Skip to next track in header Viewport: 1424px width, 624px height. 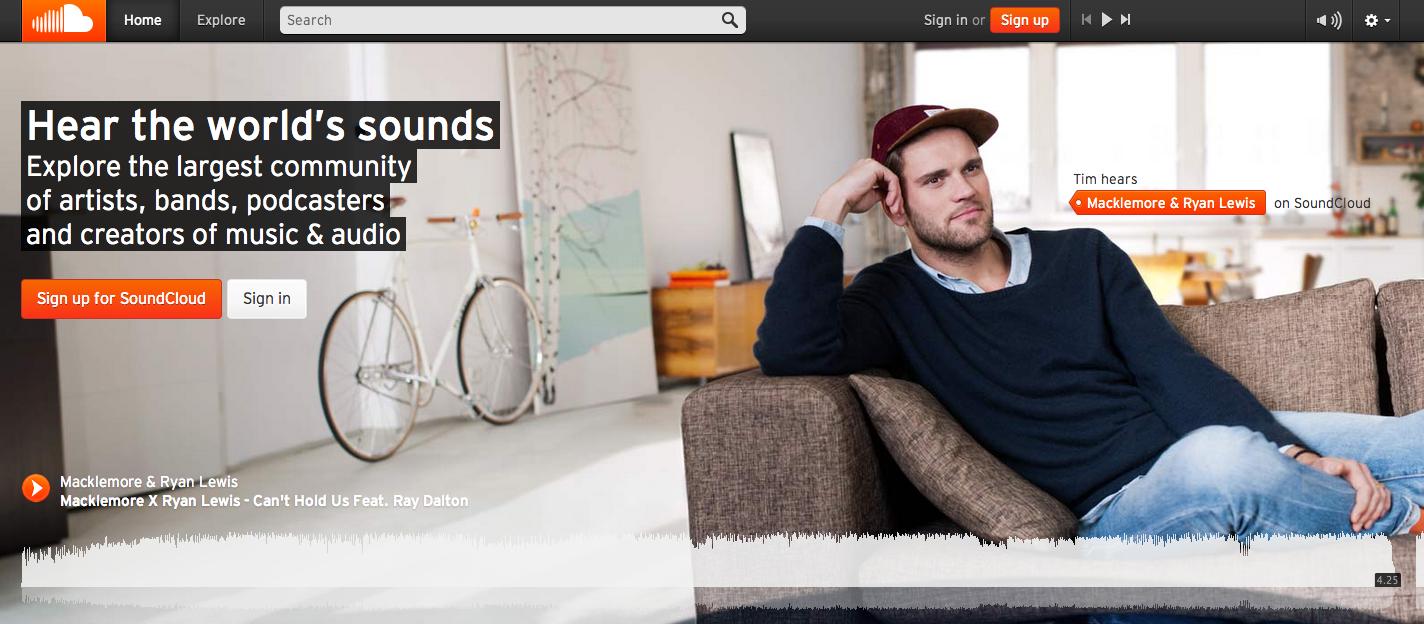pos(1125,20)
